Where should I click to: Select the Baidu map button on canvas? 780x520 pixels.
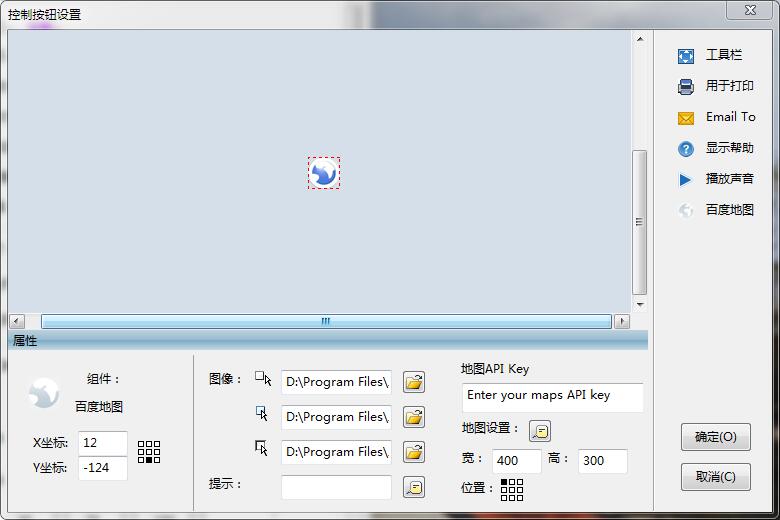pos(323,173)
